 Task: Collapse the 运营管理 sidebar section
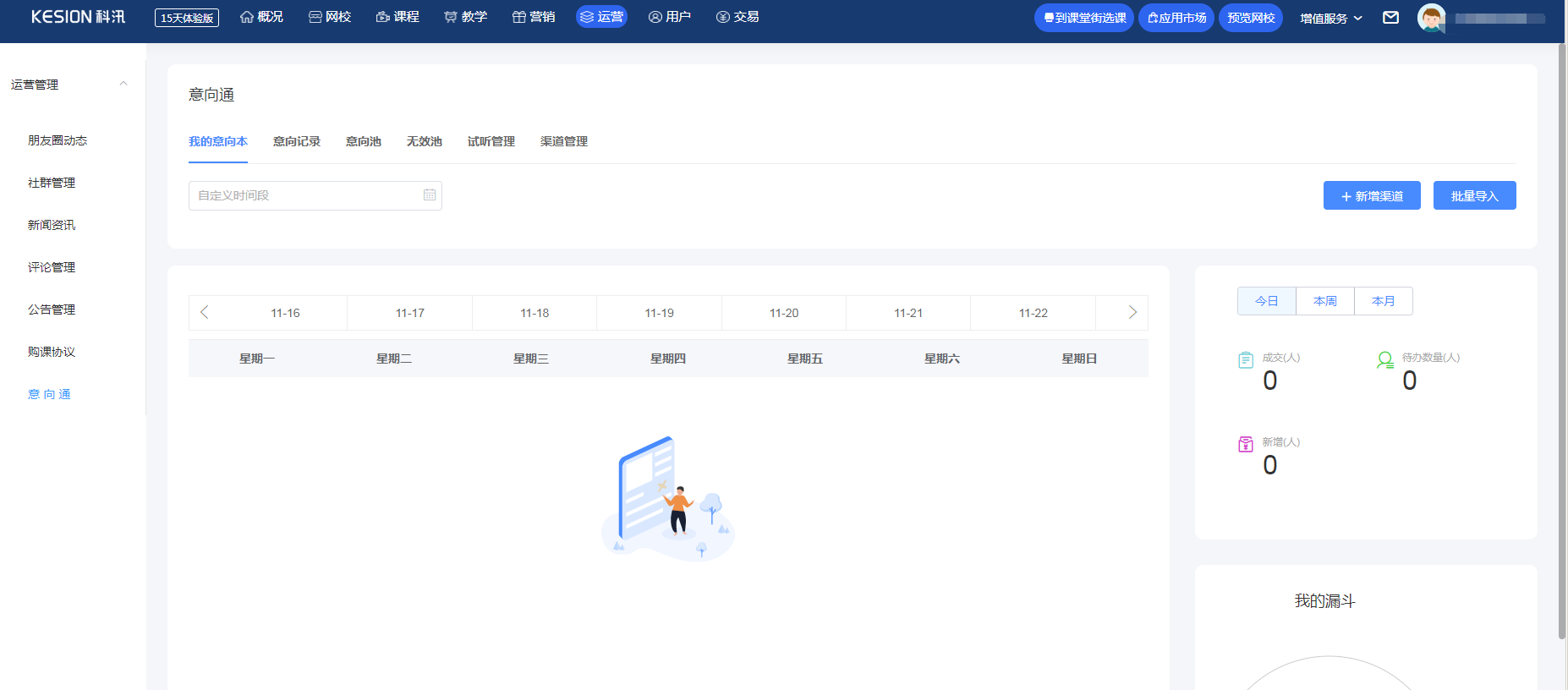(x=123, y=84)
